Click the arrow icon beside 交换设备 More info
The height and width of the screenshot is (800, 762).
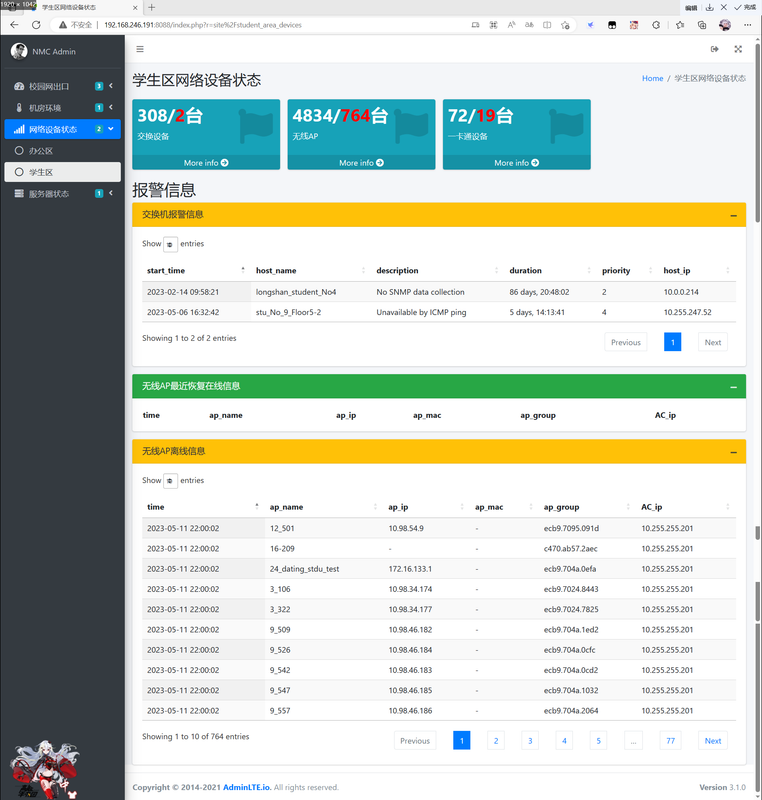click(224, 163)
